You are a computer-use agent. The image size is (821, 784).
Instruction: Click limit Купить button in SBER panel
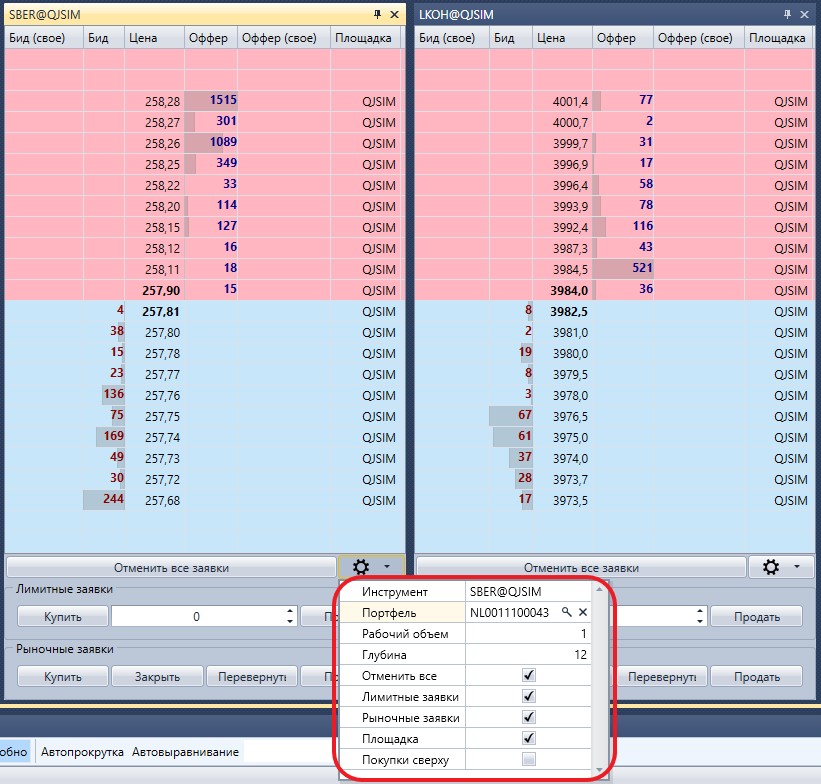[63, 616]
